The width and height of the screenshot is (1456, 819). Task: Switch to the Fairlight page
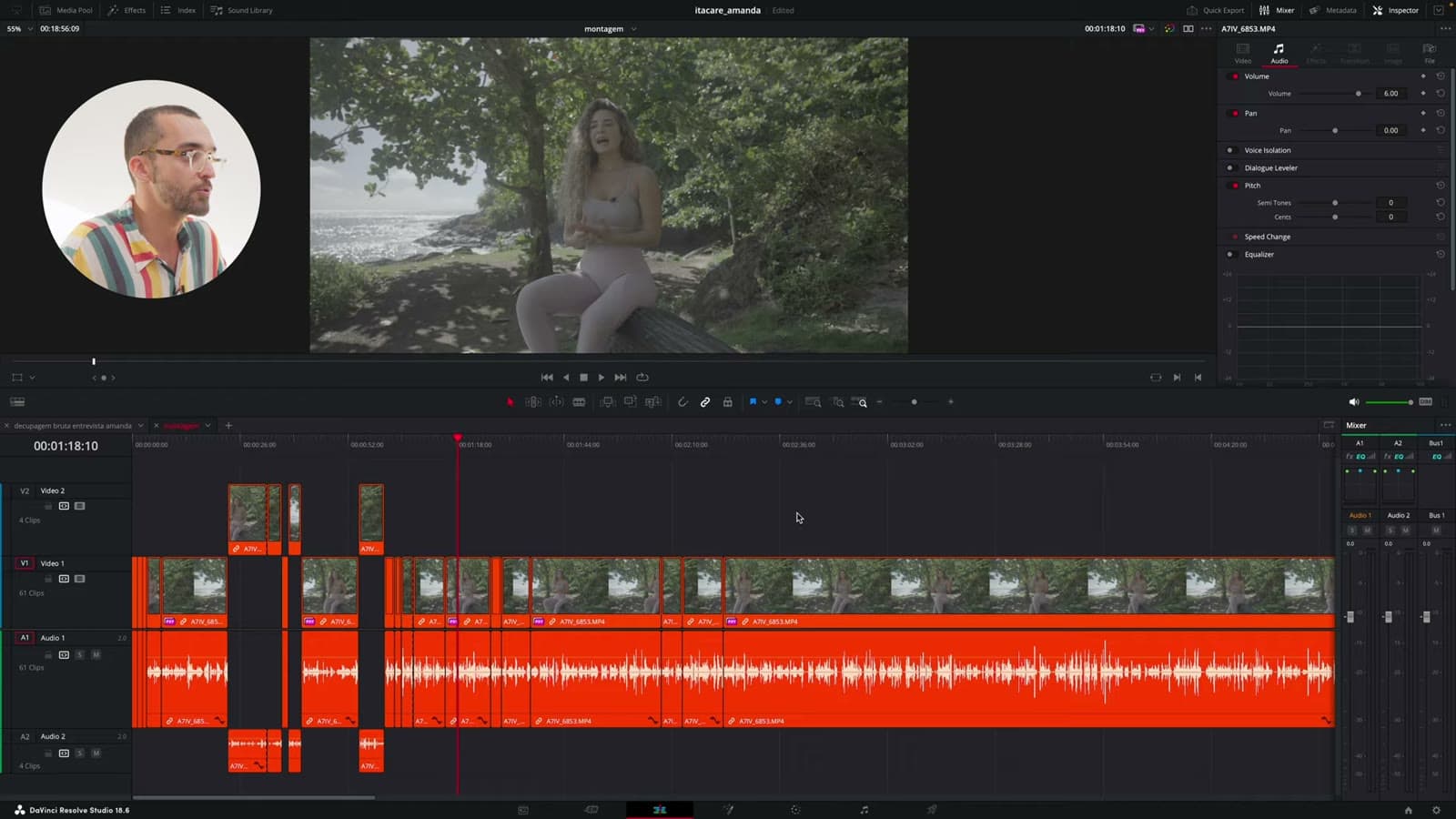864,810
